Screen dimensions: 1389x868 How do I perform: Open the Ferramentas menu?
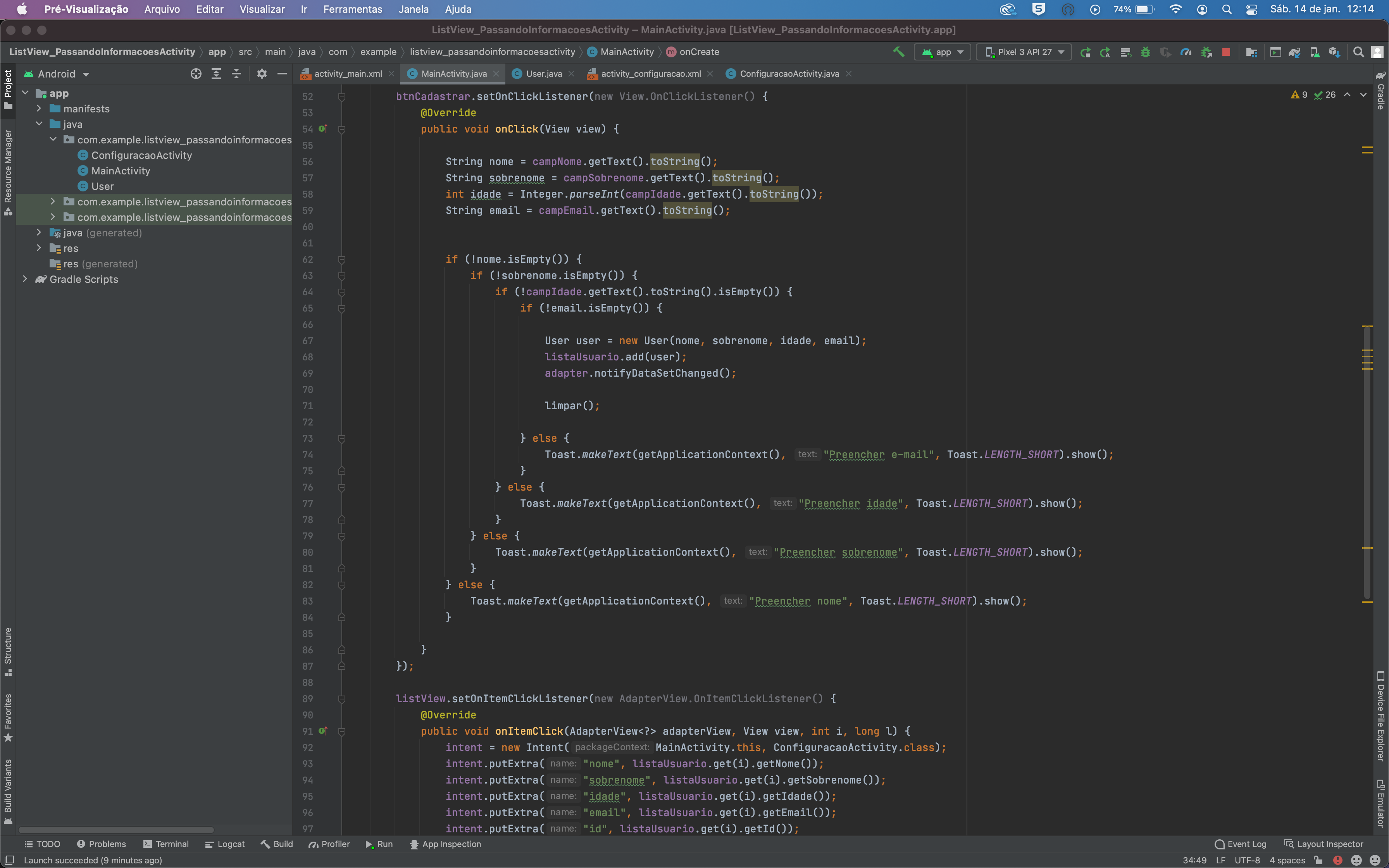coord(352,9)
